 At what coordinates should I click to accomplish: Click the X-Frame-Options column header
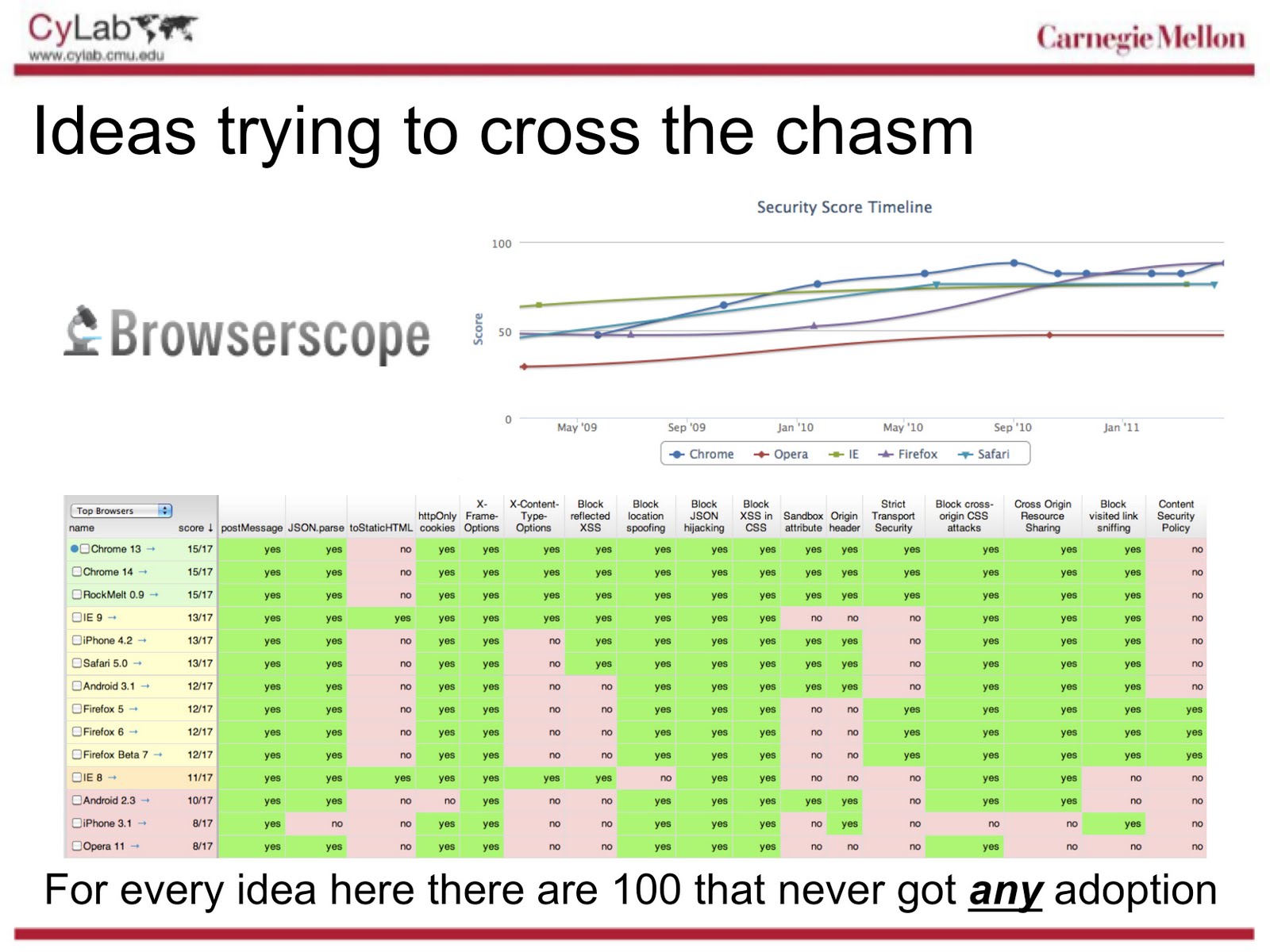[x=482, y=516]
